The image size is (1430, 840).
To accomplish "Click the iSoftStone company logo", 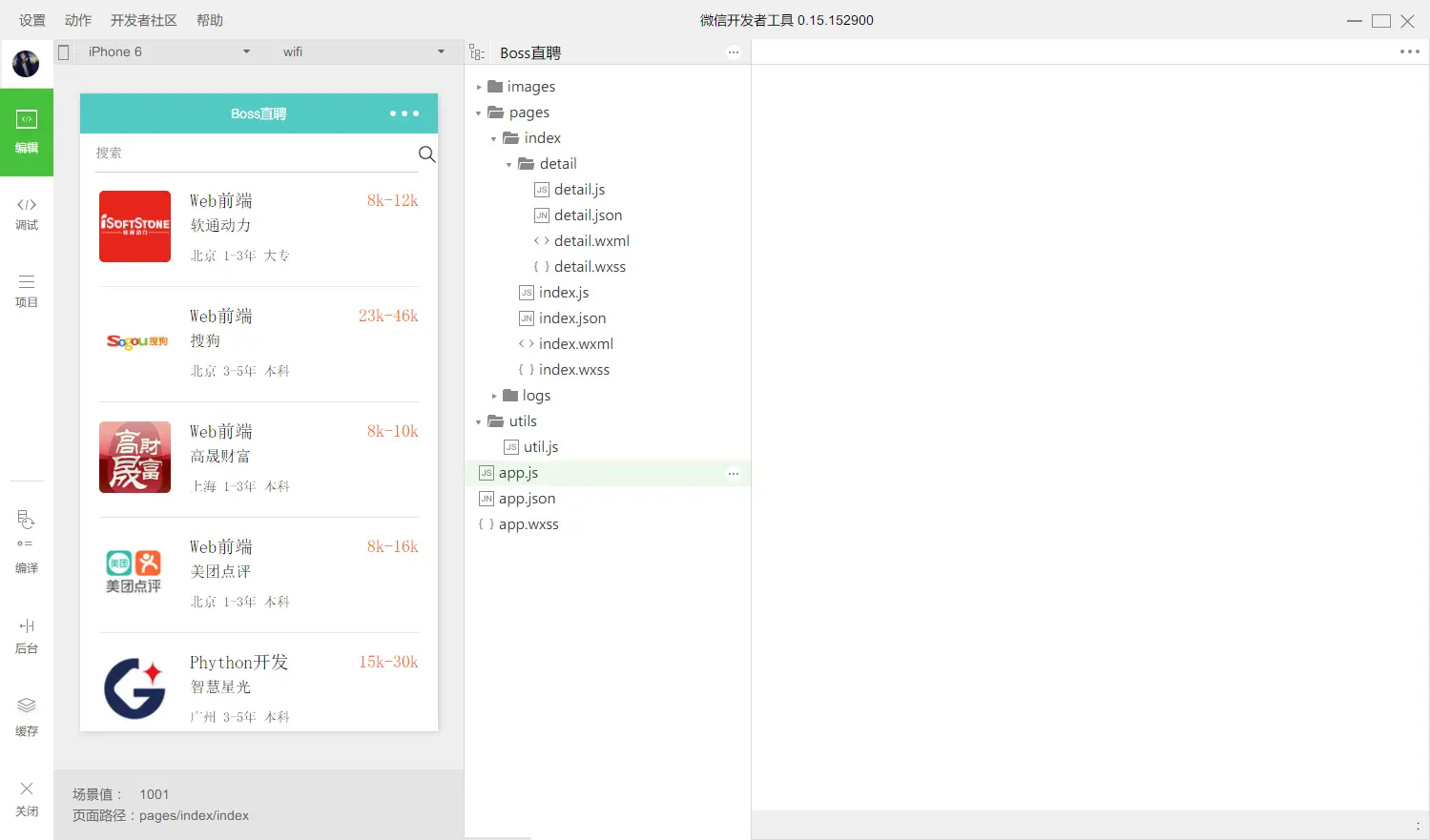I will point(135,226).
